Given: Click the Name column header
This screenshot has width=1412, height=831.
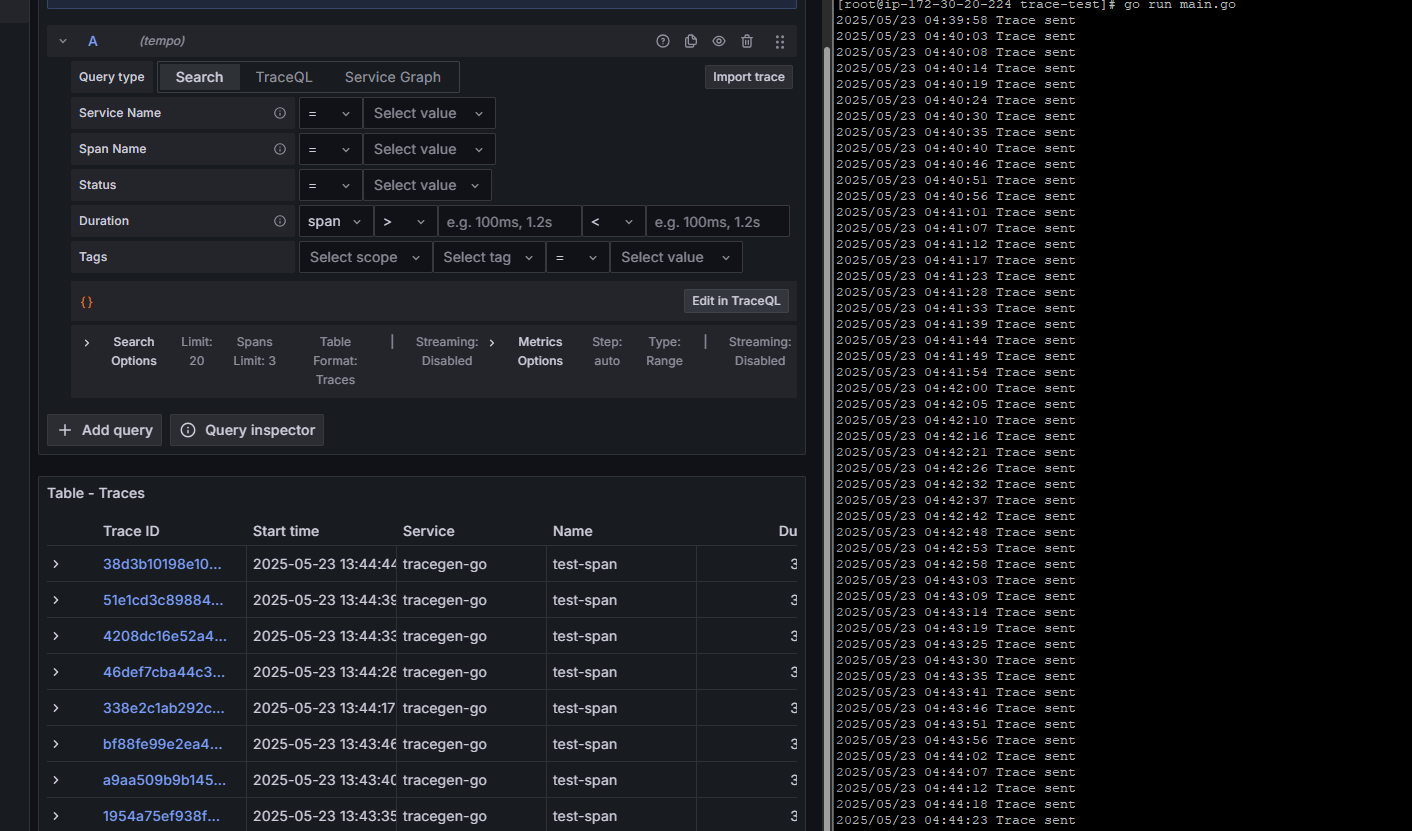Looking at the screenshot, I should point(573,531).
